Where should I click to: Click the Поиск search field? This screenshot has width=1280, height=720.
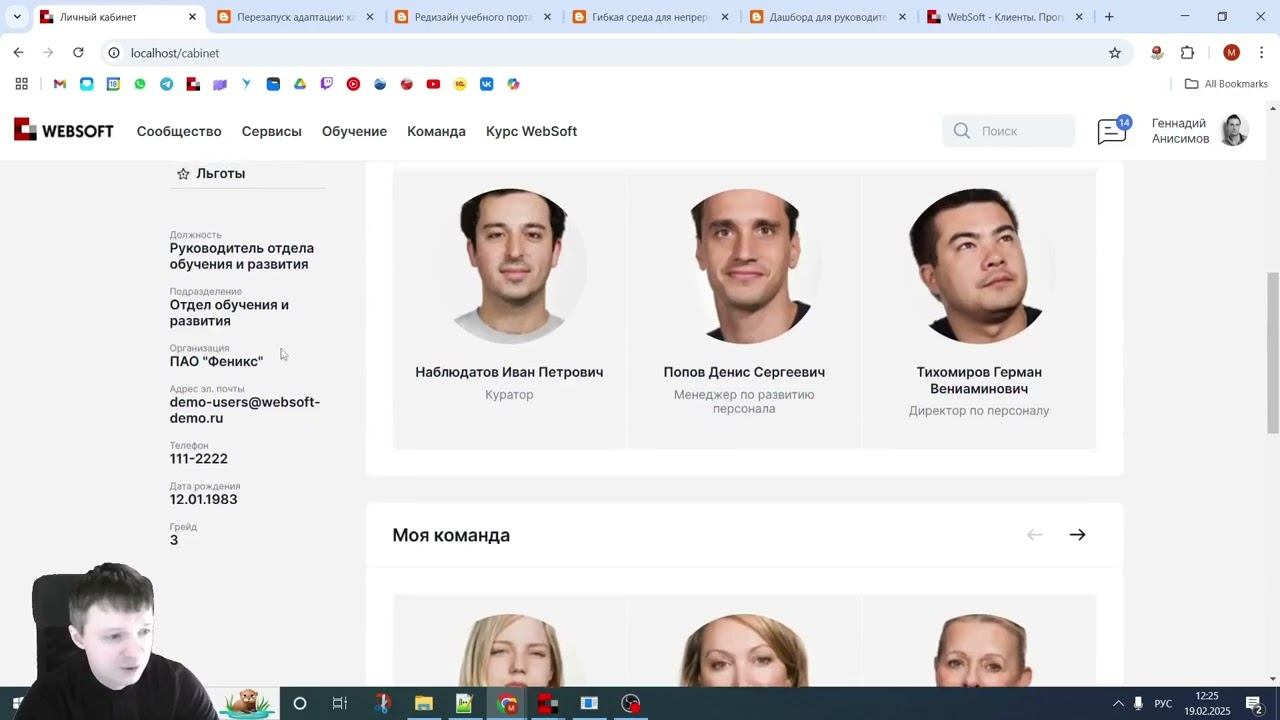(1008, 131)
